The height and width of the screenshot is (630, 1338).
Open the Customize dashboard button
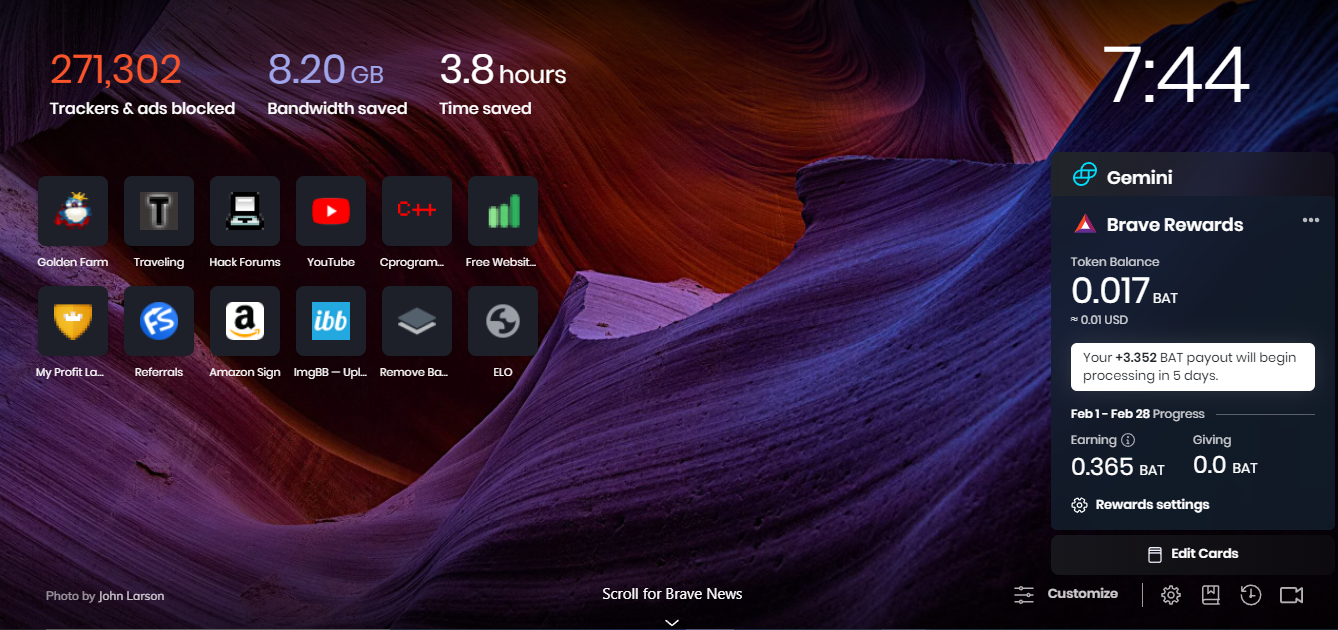pos(1066,594)
